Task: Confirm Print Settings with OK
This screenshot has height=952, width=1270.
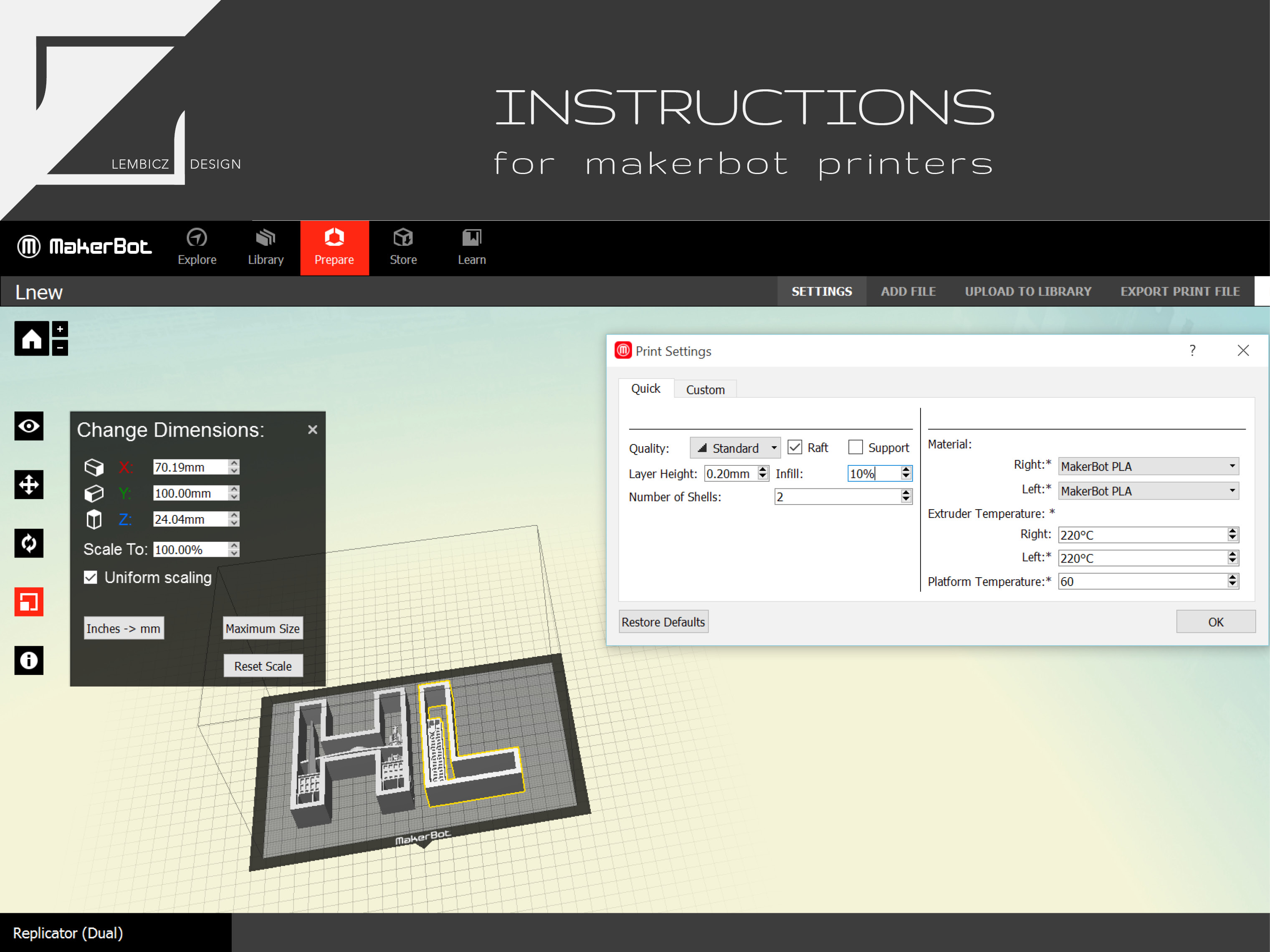Action: point(1215,622)
